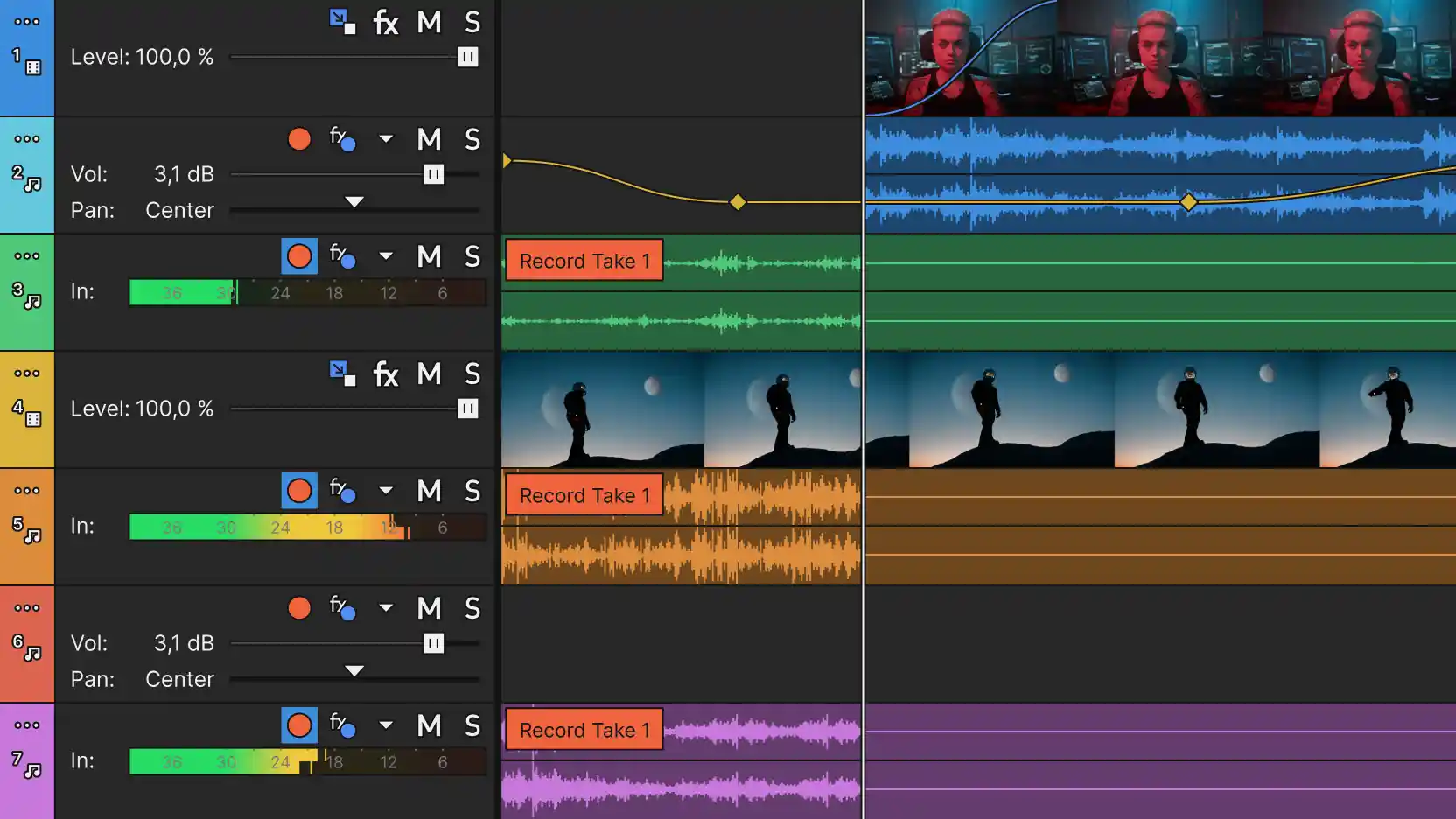This screenshot has width=1456, height=819.
Task: Select purple Record Take 1 clip label
Action: (x=584, y=730)
